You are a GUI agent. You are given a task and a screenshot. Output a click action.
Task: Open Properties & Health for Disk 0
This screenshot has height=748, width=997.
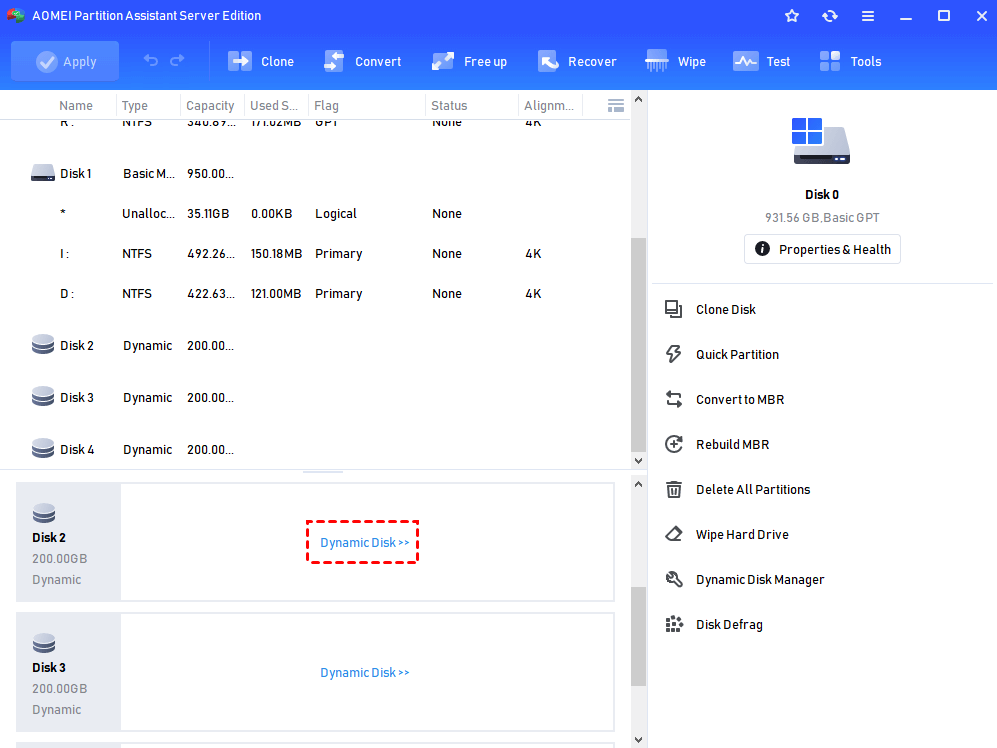822,249
